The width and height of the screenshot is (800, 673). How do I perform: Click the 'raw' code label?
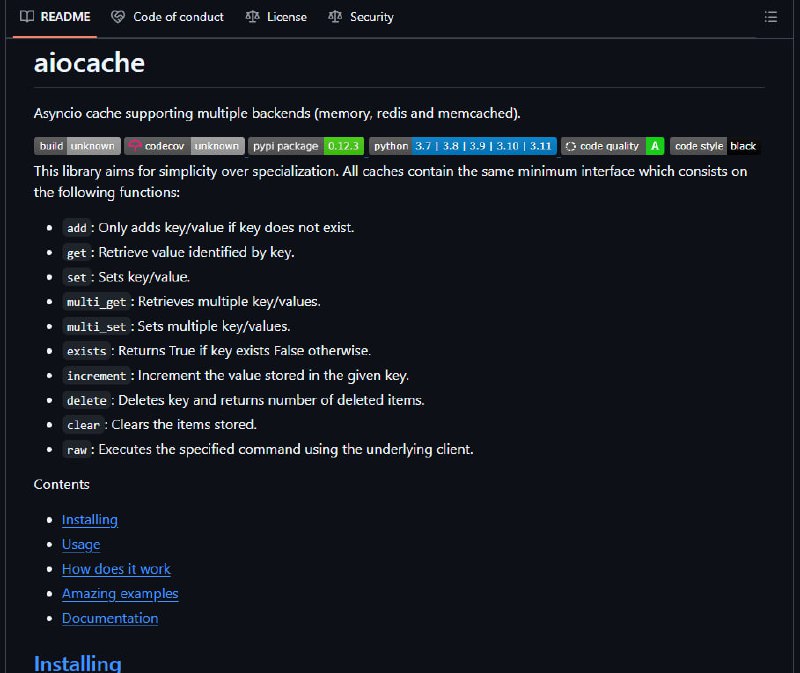pos(77,450)
